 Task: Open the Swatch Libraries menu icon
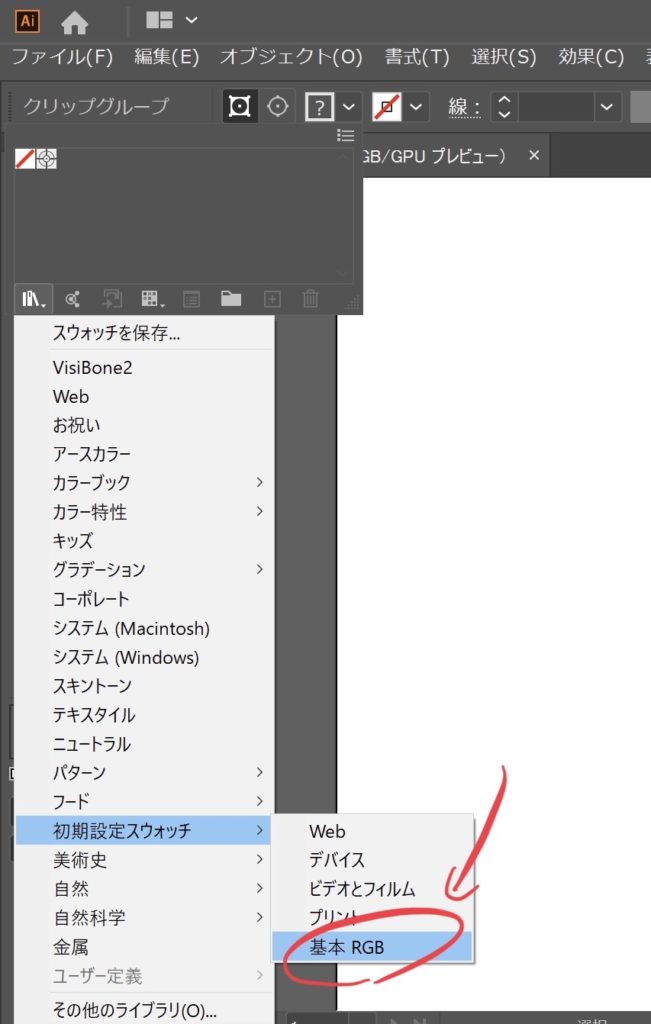coord(34,299)
